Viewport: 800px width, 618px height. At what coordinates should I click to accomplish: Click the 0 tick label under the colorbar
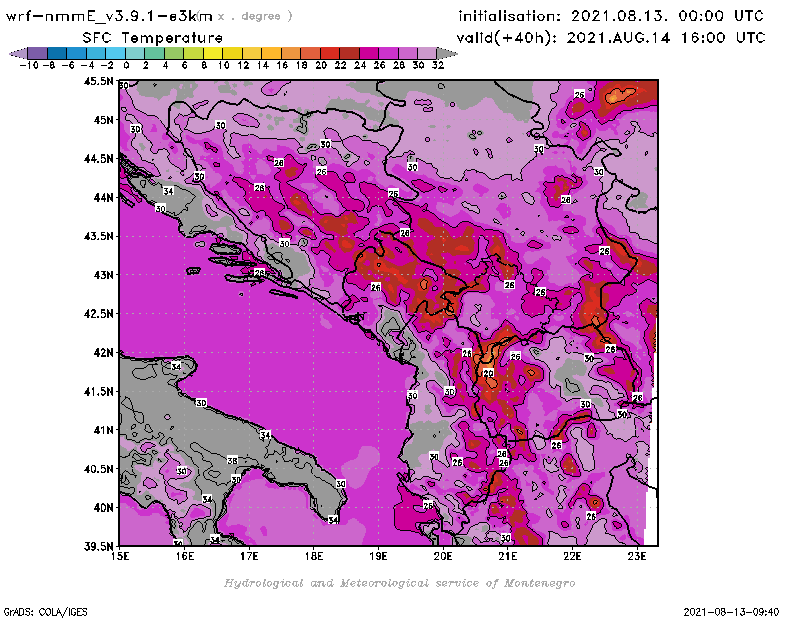126,65
